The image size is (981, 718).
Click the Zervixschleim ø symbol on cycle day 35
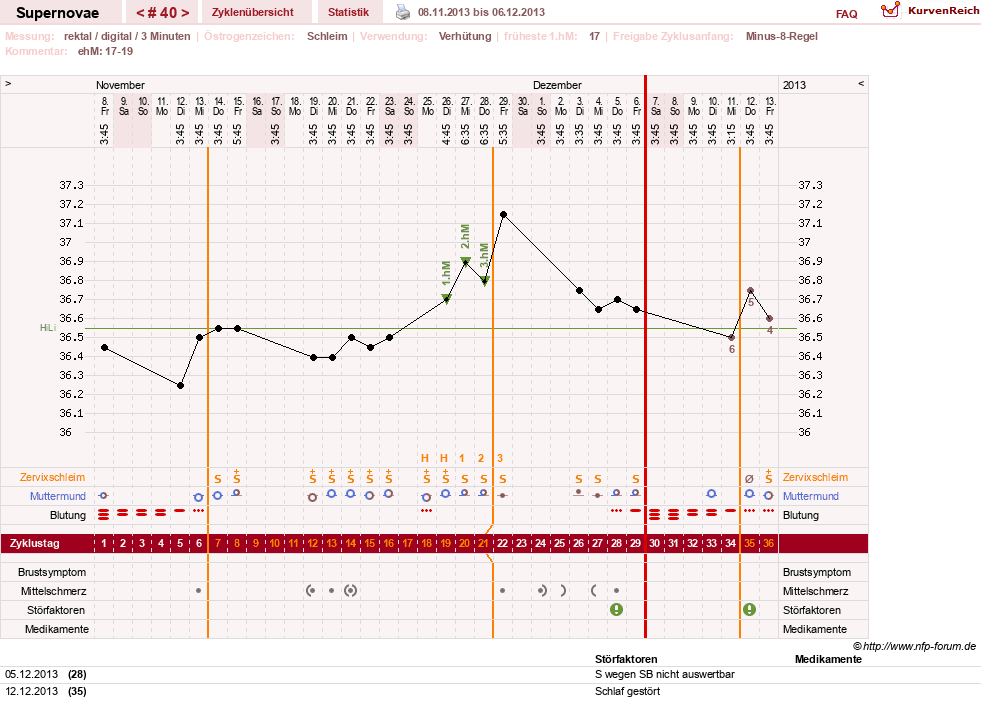750,479
